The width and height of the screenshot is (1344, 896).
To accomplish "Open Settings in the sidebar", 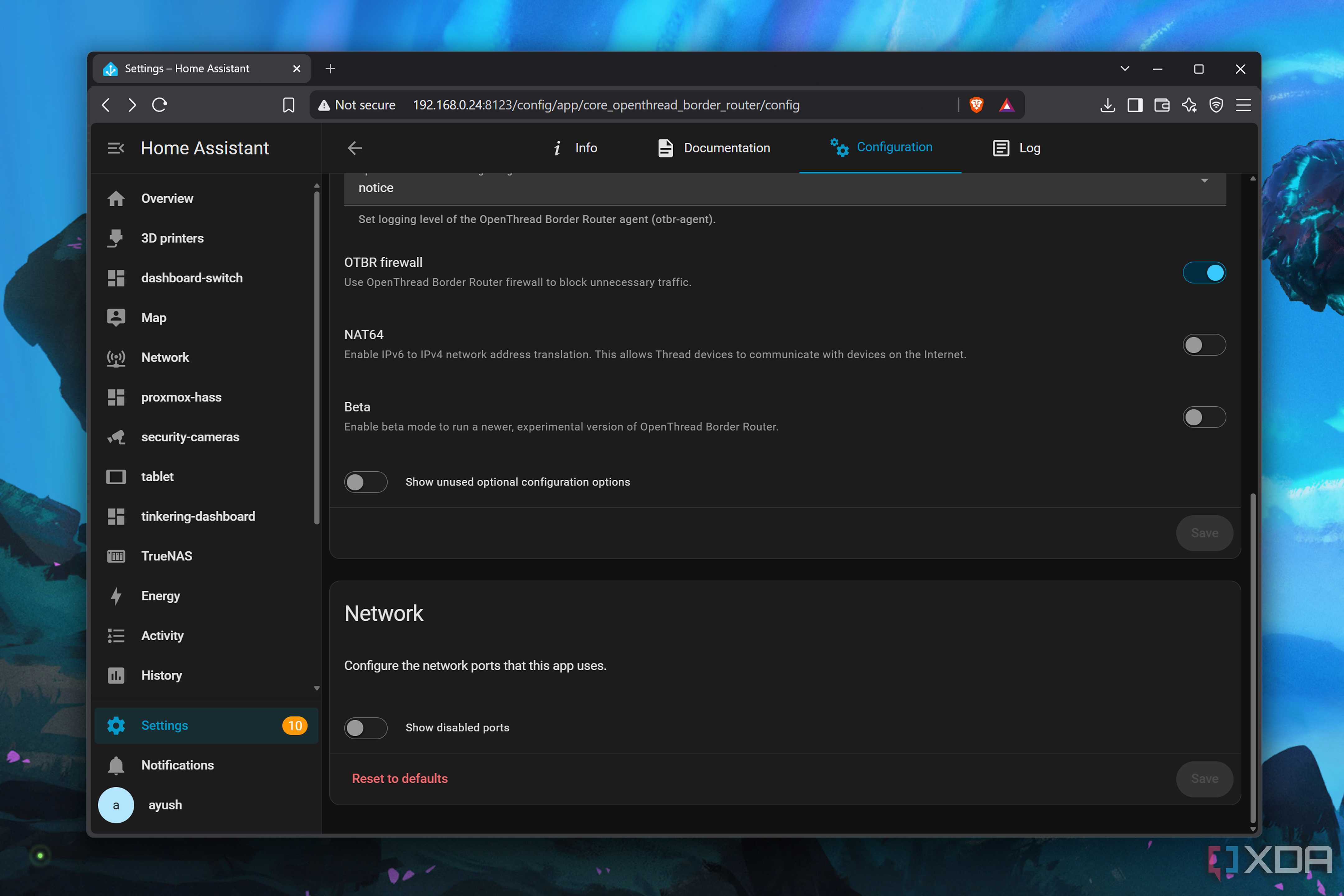I will point(206,726).
